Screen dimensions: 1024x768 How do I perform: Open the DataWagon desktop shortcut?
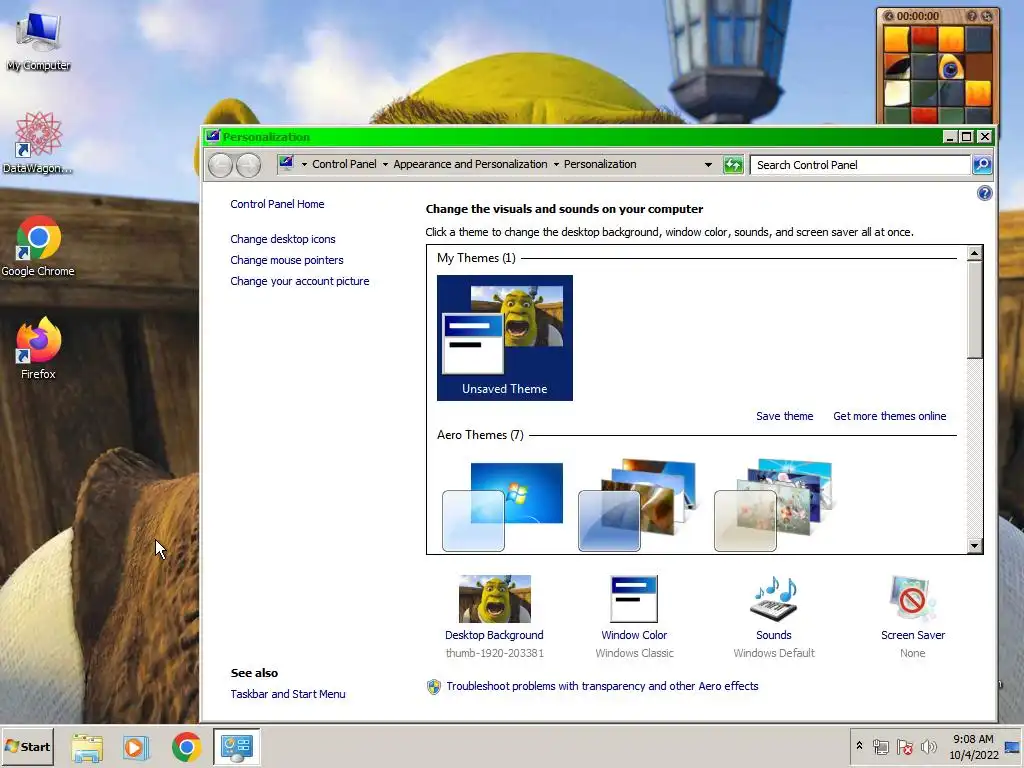(x=38, y=142)
